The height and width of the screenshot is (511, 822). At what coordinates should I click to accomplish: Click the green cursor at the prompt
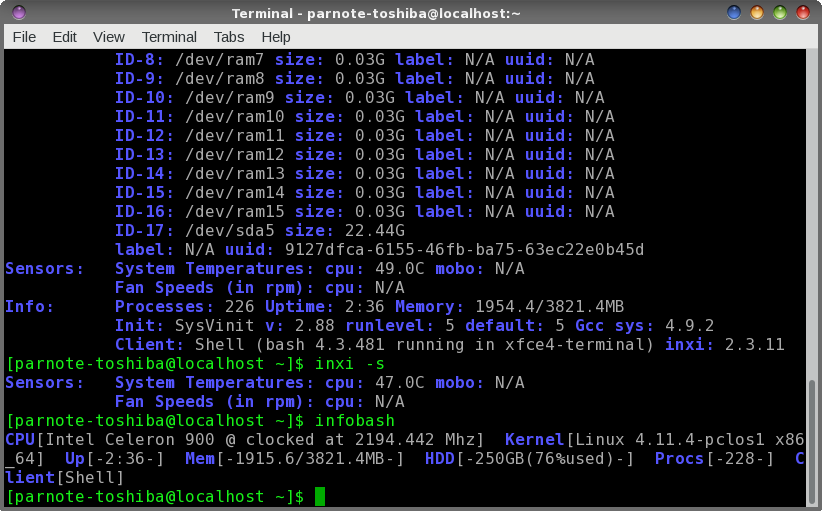(x=320, y=497)
